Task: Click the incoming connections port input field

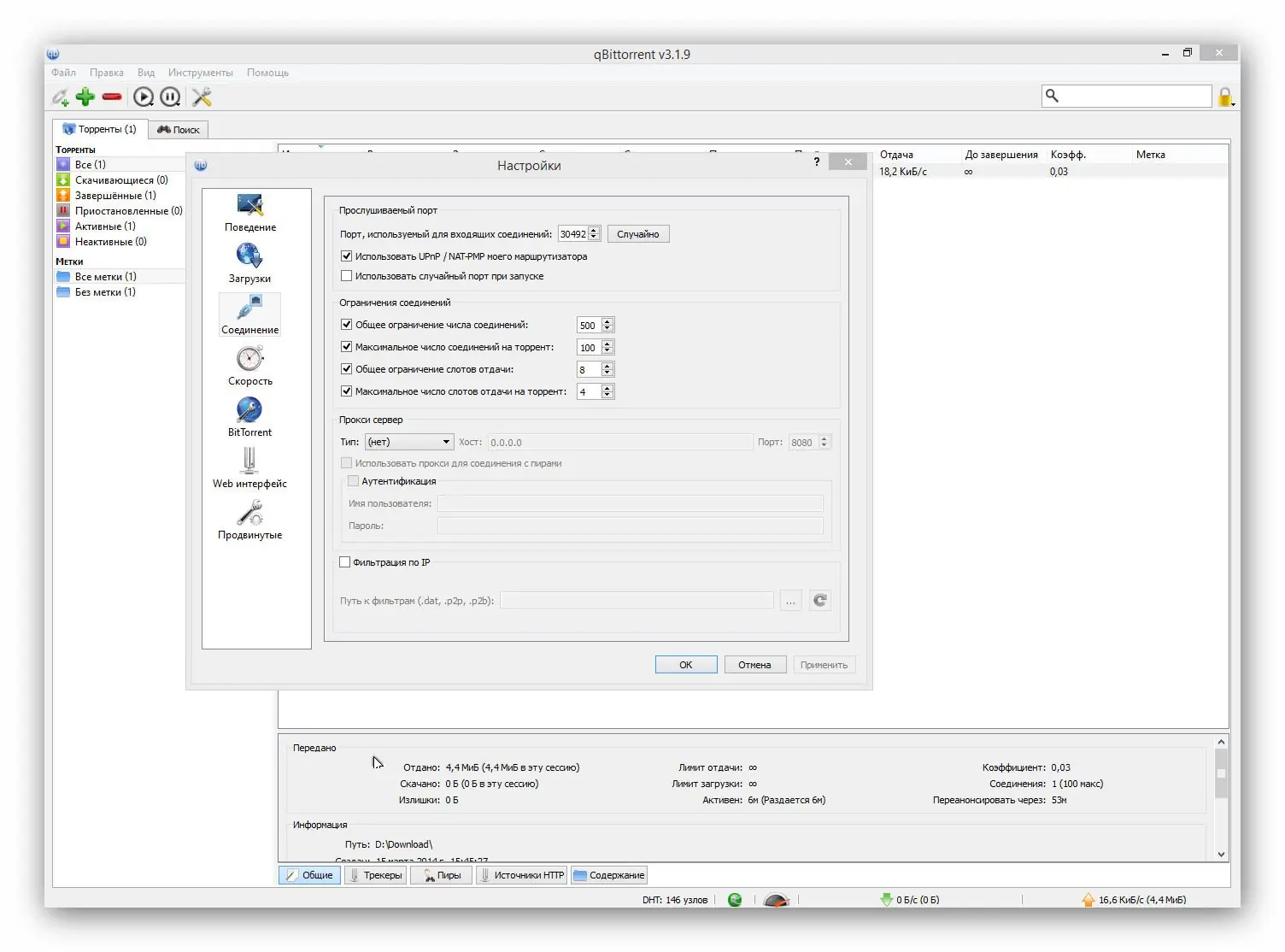Action: [x=573, y=234]
